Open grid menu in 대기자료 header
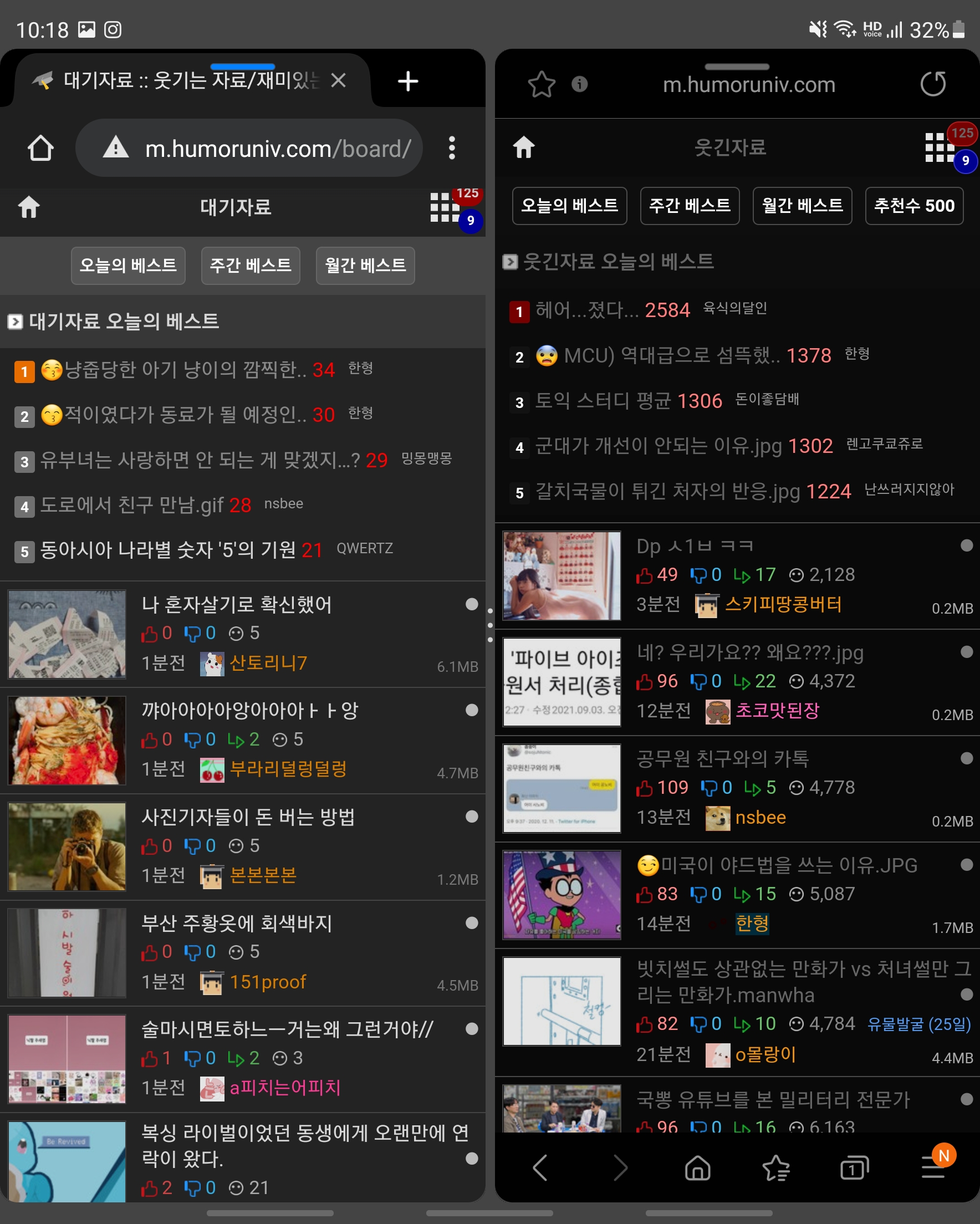 point(444,207)
